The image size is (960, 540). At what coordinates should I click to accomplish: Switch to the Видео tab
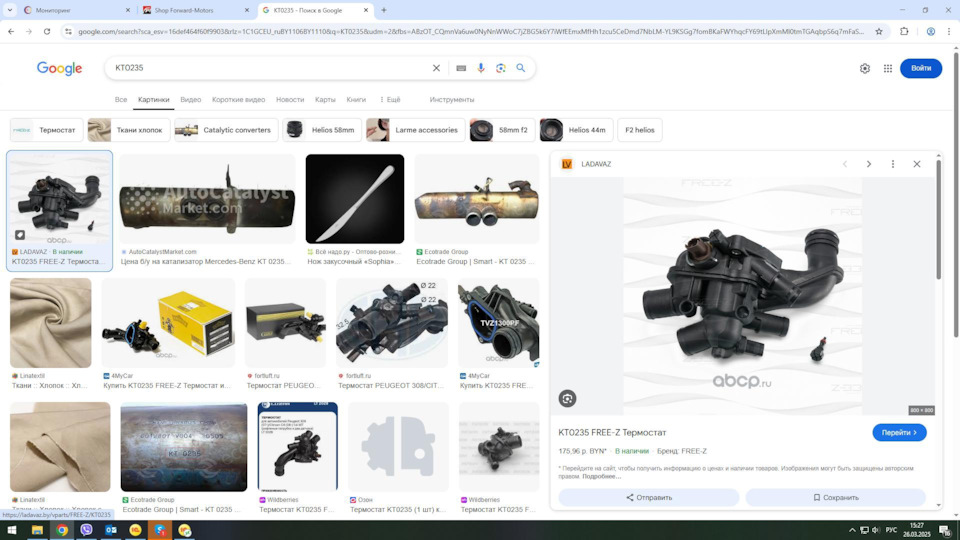point(191,100)
